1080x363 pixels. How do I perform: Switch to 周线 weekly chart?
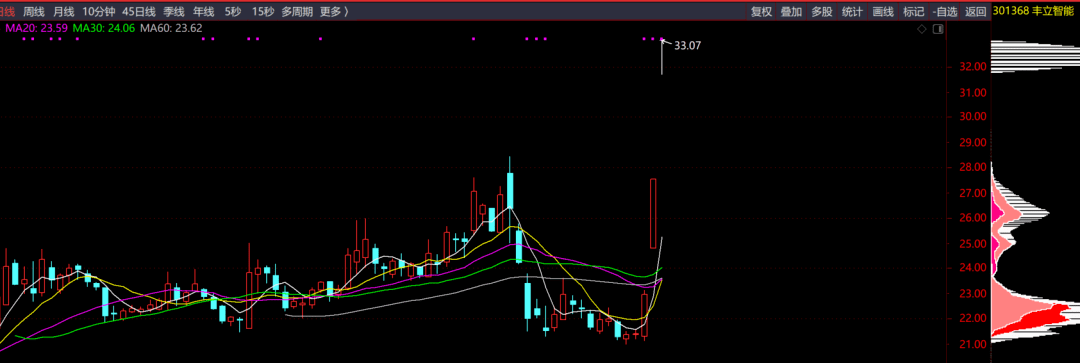point(34,12)
